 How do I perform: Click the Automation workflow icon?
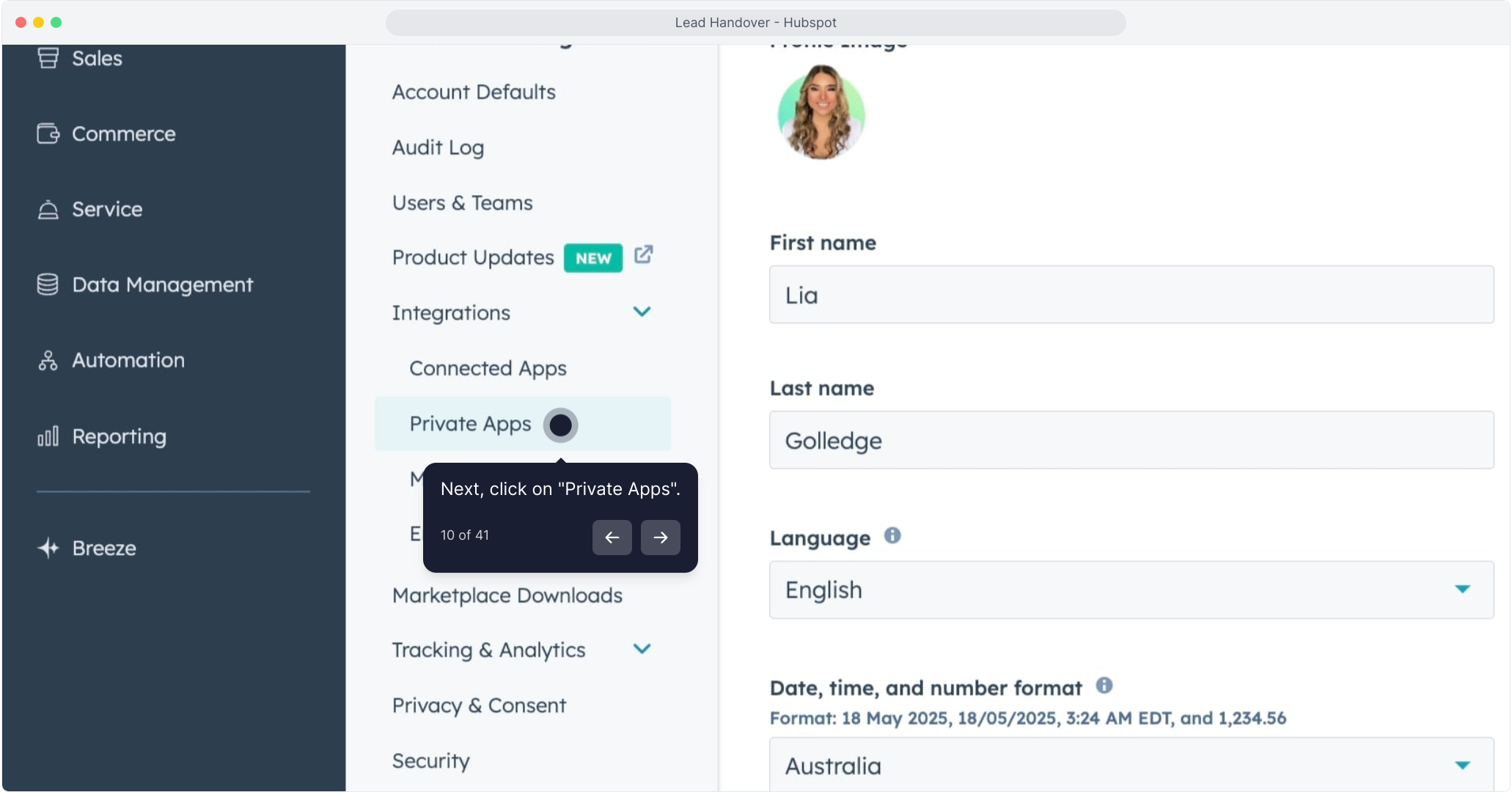tap(48, 361)
